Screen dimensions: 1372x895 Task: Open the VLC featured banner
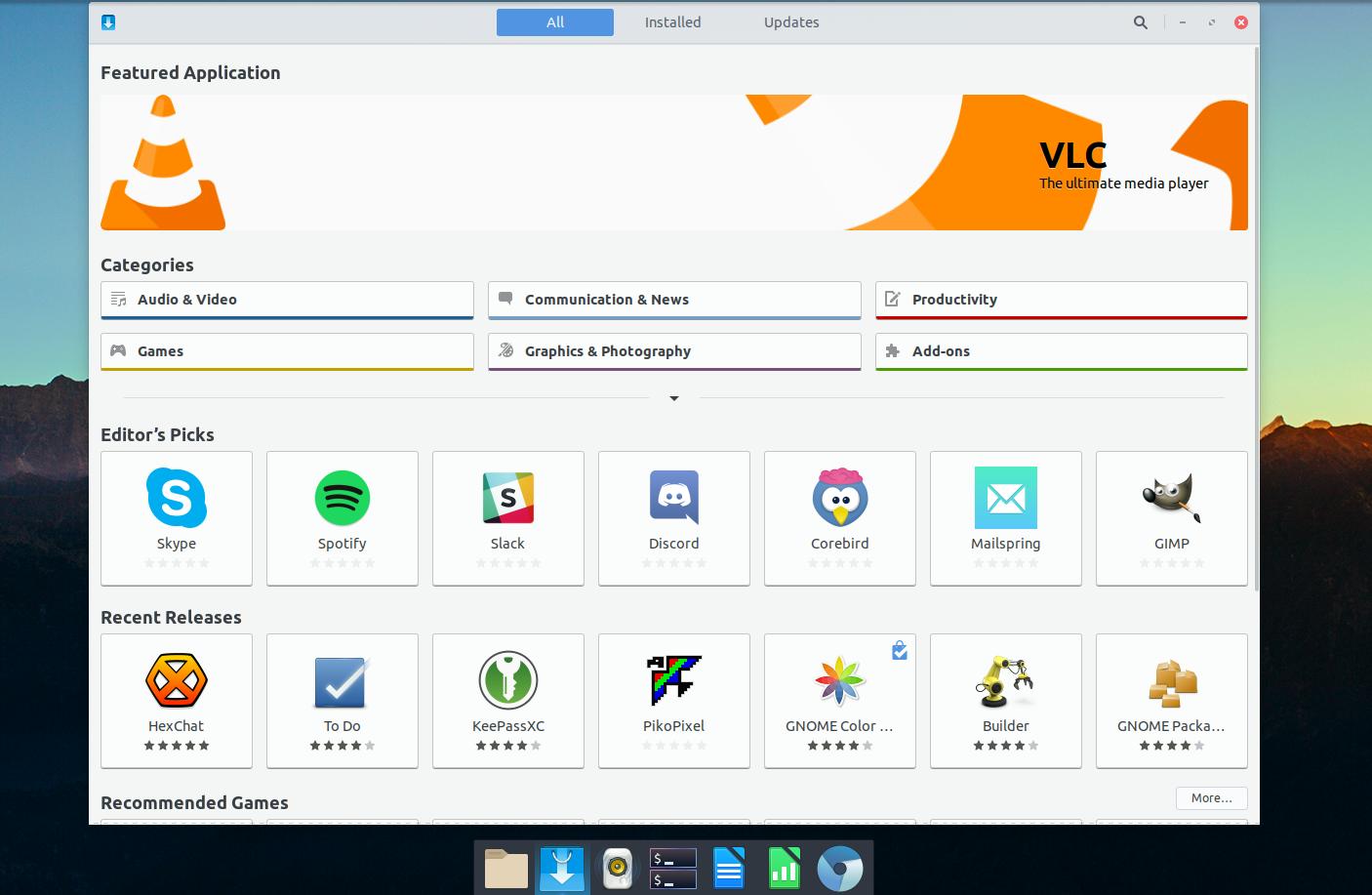pyautogui.click(x=674, y=162)
